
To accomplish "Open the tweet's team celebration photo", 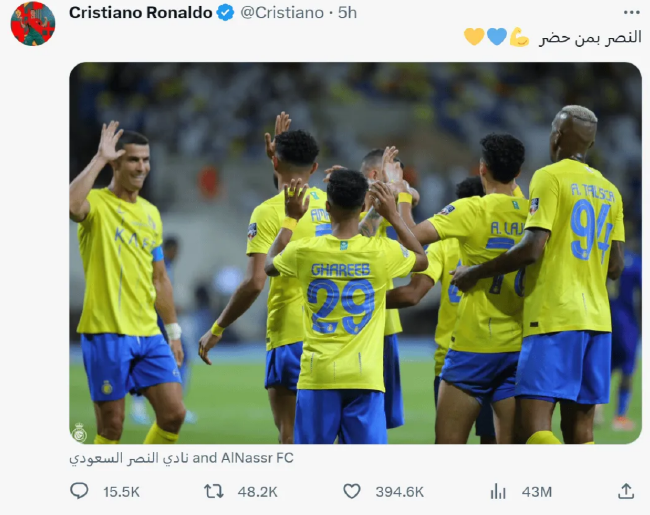I will pyautogui.click(x=355, y=253).
